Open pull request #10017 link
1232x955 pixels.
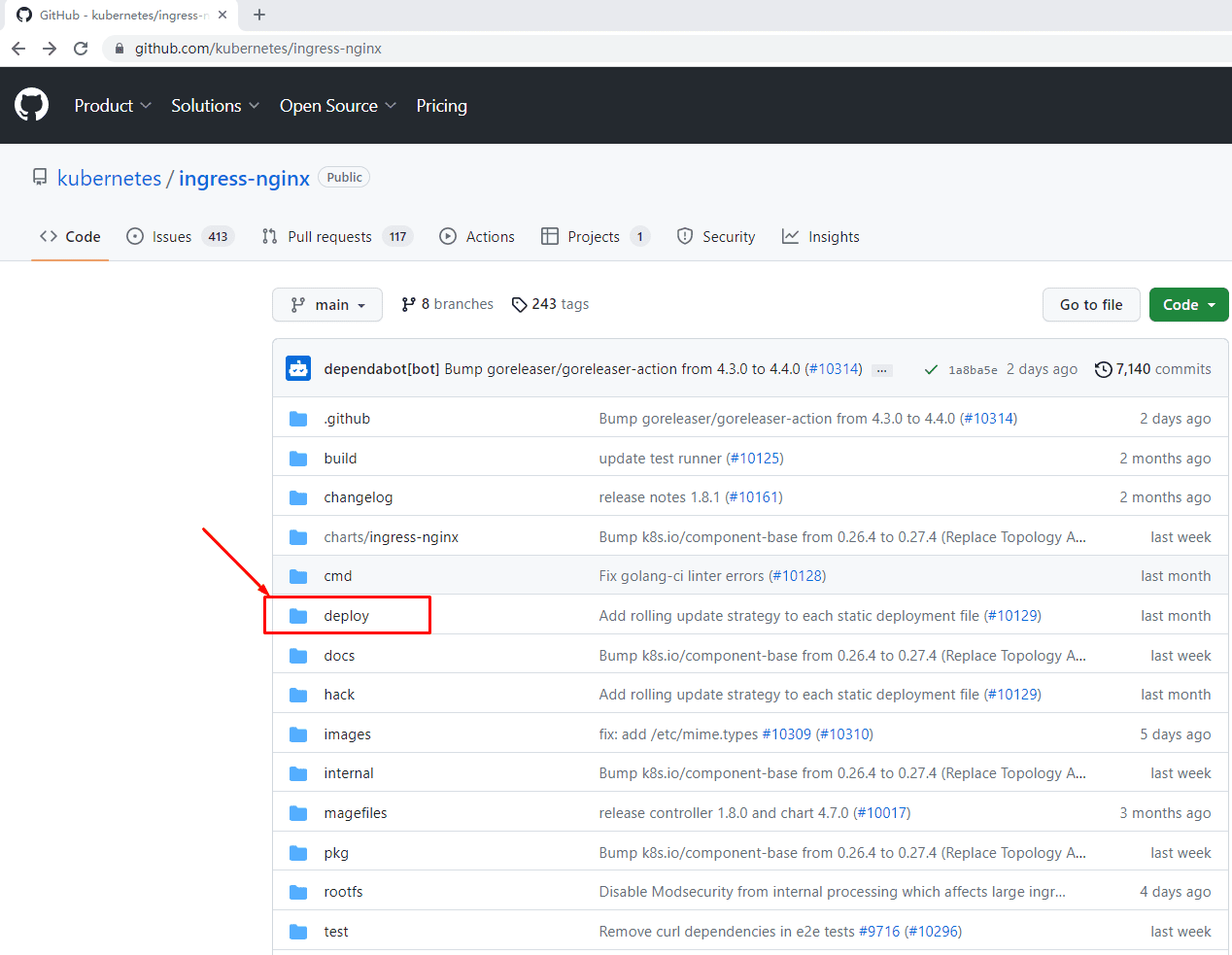(882, 813)
